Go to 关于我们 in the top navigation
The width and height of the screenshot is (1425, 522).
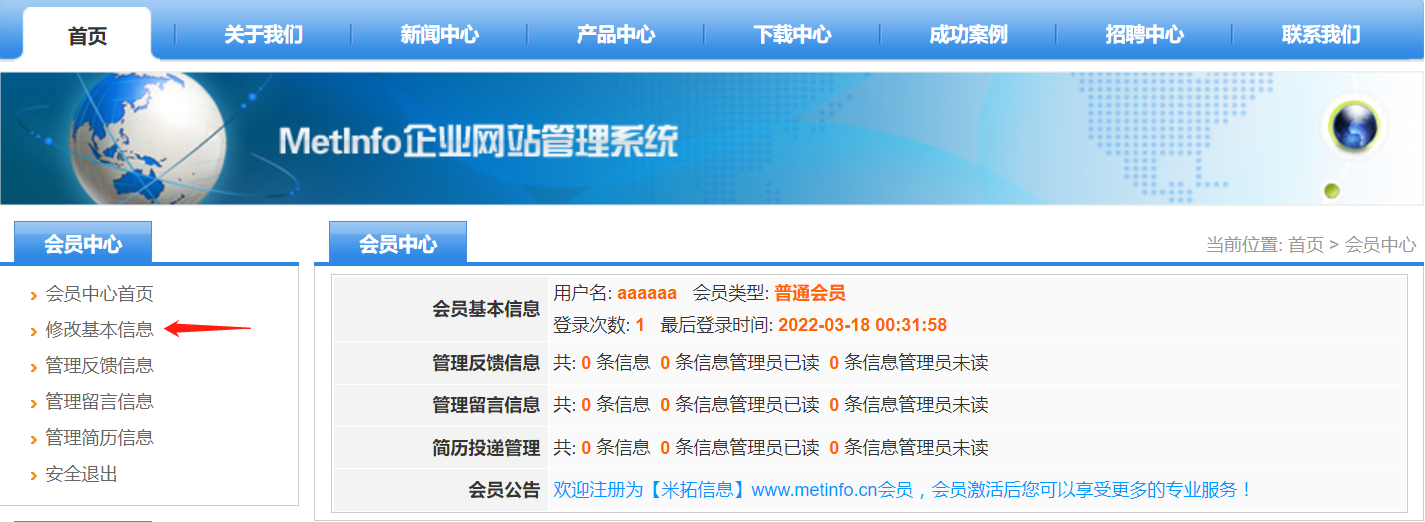coord(263,35)
